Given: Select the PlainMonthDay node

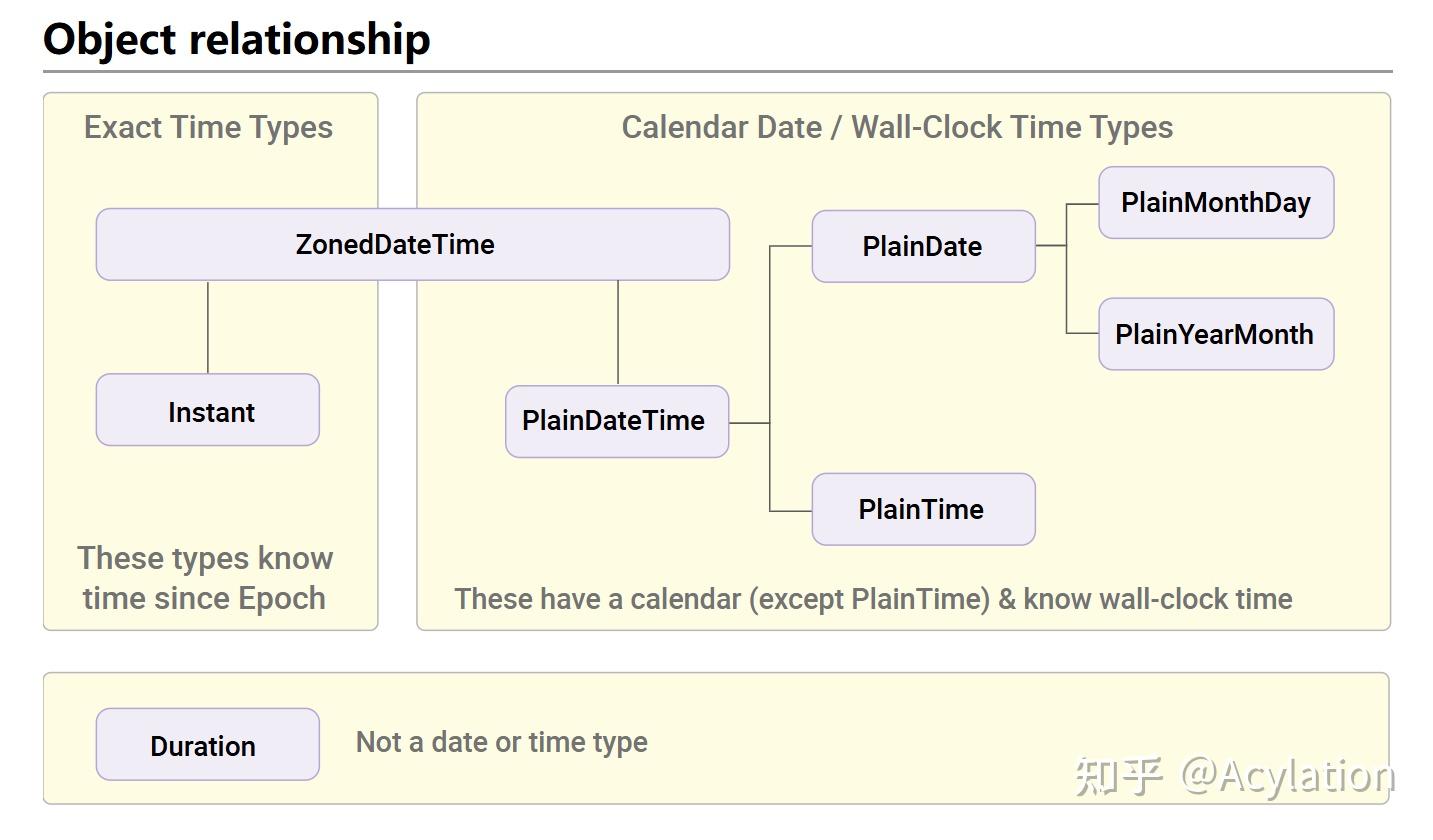Looking at the screenshot, I should click(1216, 202).
